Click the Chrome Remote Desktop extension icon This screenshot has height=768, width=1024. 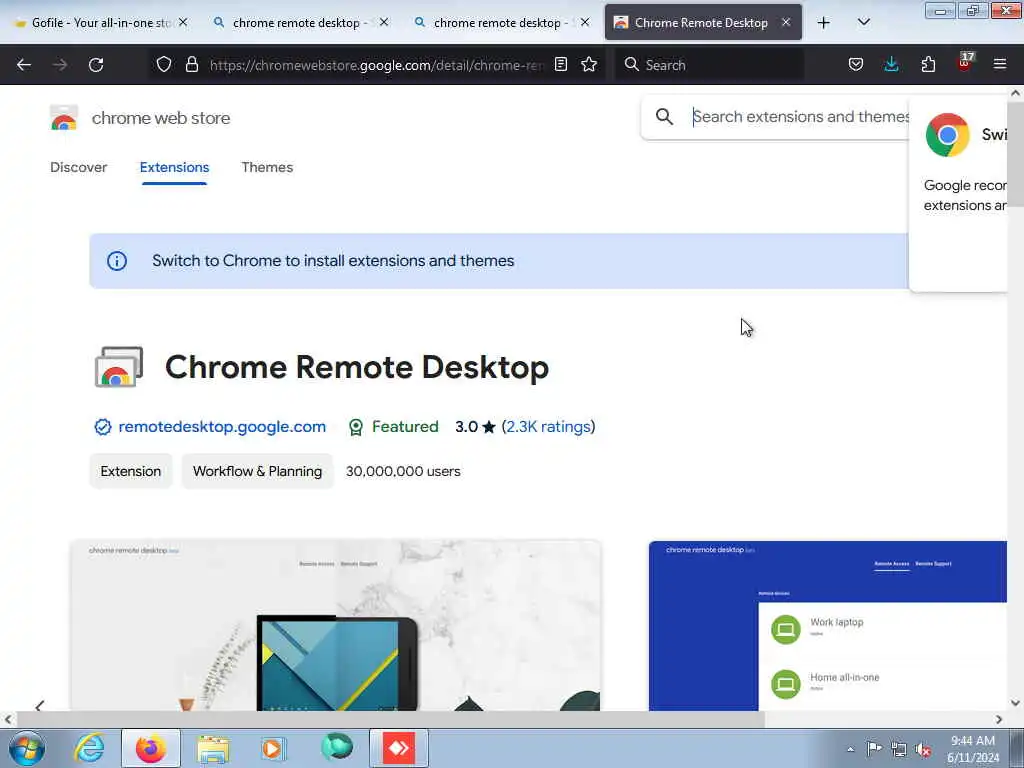[x=118, y=367]
